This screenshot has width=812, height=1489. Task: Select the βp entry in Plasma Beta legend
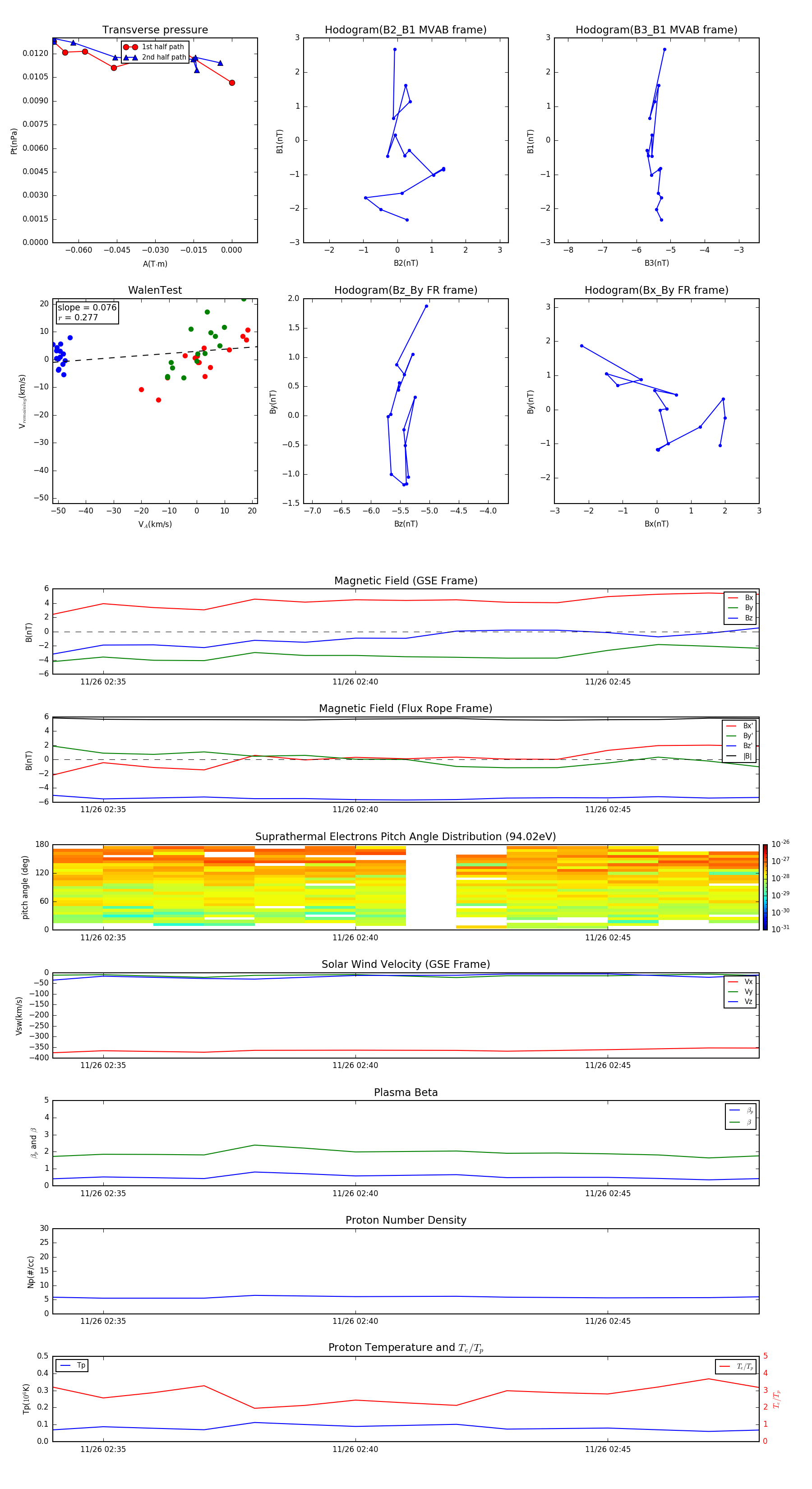click(741, 1110)
